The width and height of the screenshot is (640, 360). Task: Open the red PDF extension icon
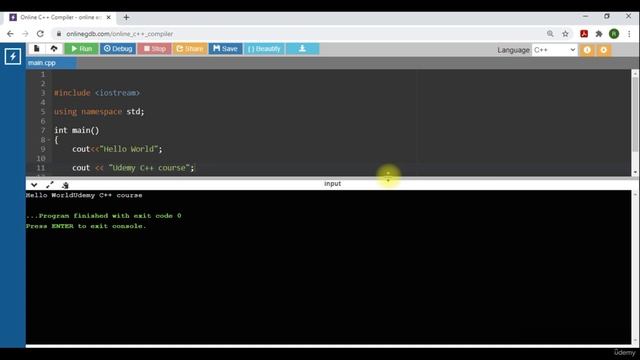pyautogui.click(x=584, y=34)
